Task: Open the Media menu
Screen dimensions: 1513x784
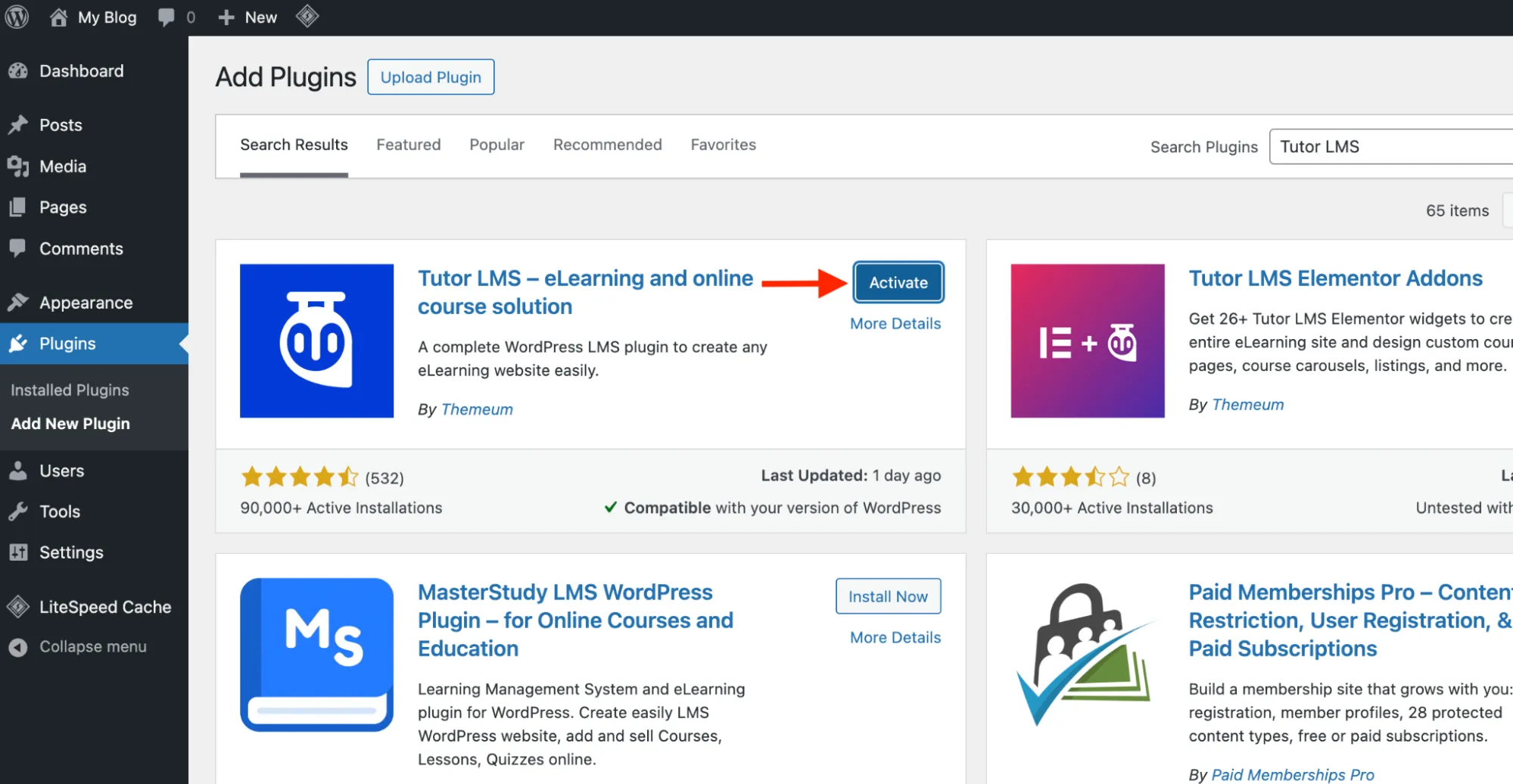Action: click(x=63, y=166)
